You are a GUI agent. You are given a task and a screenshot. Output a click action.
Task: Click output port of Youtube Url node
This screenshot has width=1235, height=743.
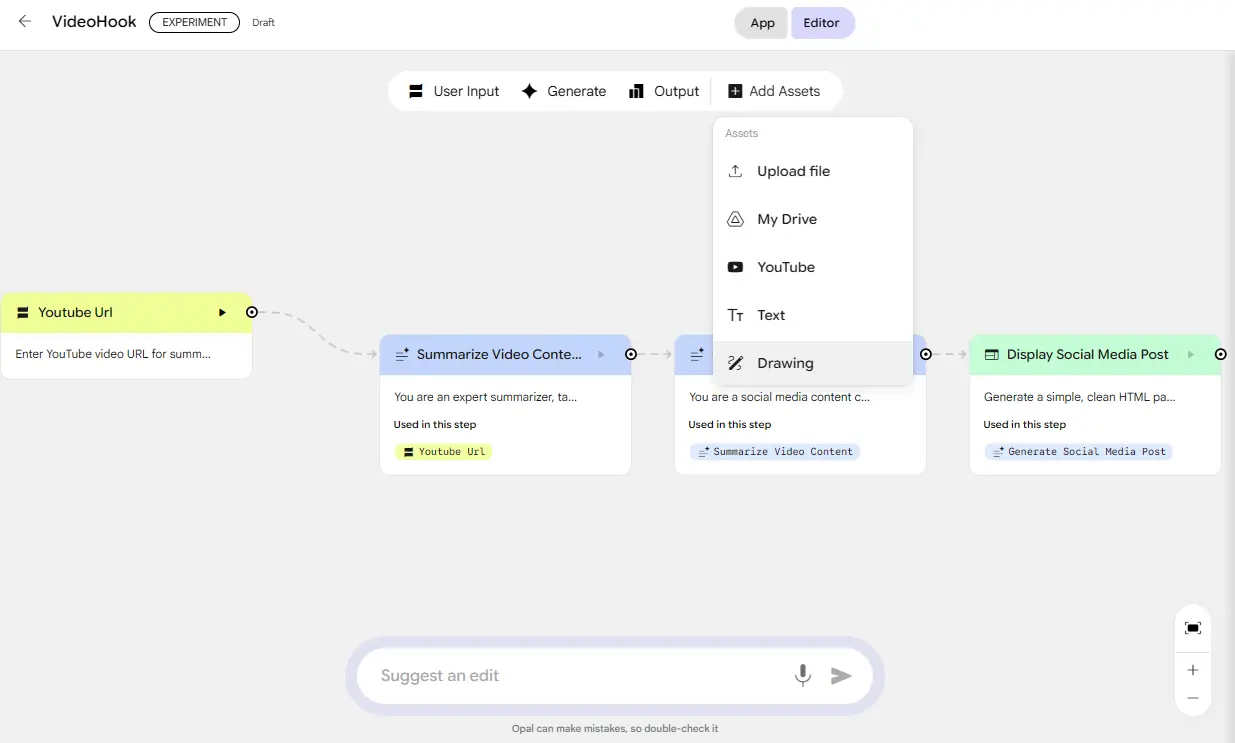[252, 313]
